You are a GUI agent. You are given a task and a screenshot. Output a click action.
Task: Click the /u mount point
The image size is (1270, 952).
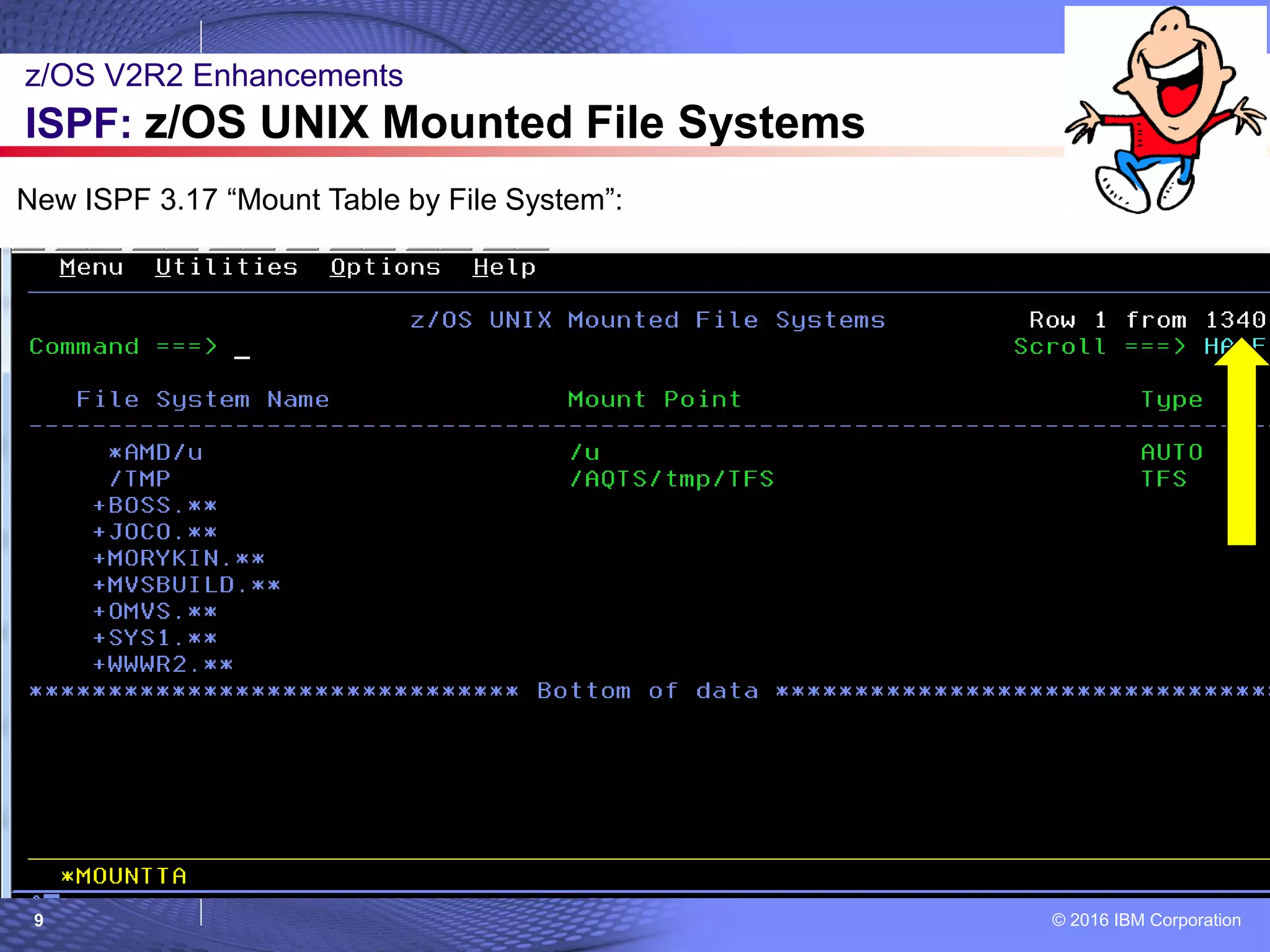coord(585,452)
